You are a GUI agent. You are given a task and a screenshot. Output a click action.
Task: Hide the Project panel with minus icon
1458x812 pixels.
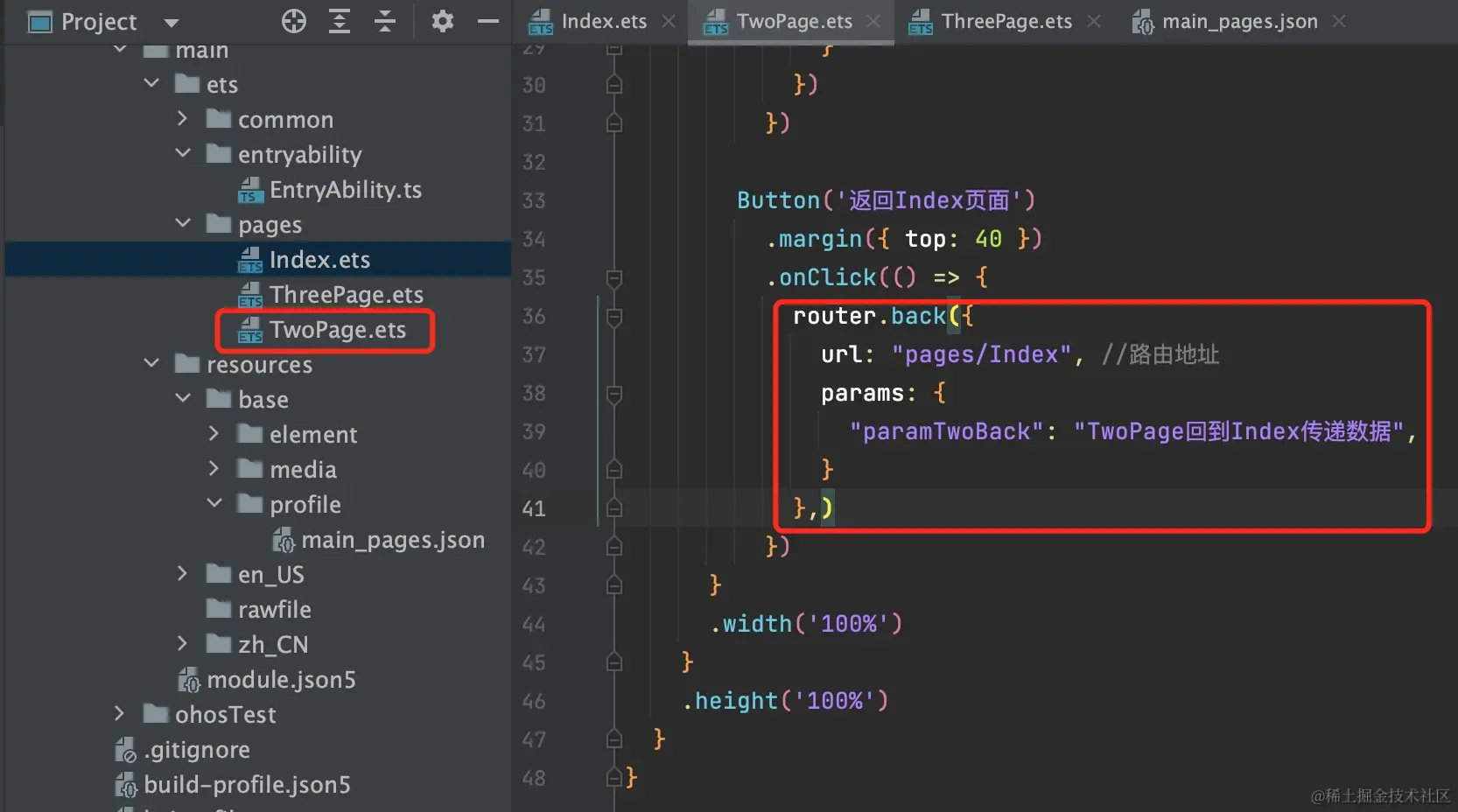point(488,21)
